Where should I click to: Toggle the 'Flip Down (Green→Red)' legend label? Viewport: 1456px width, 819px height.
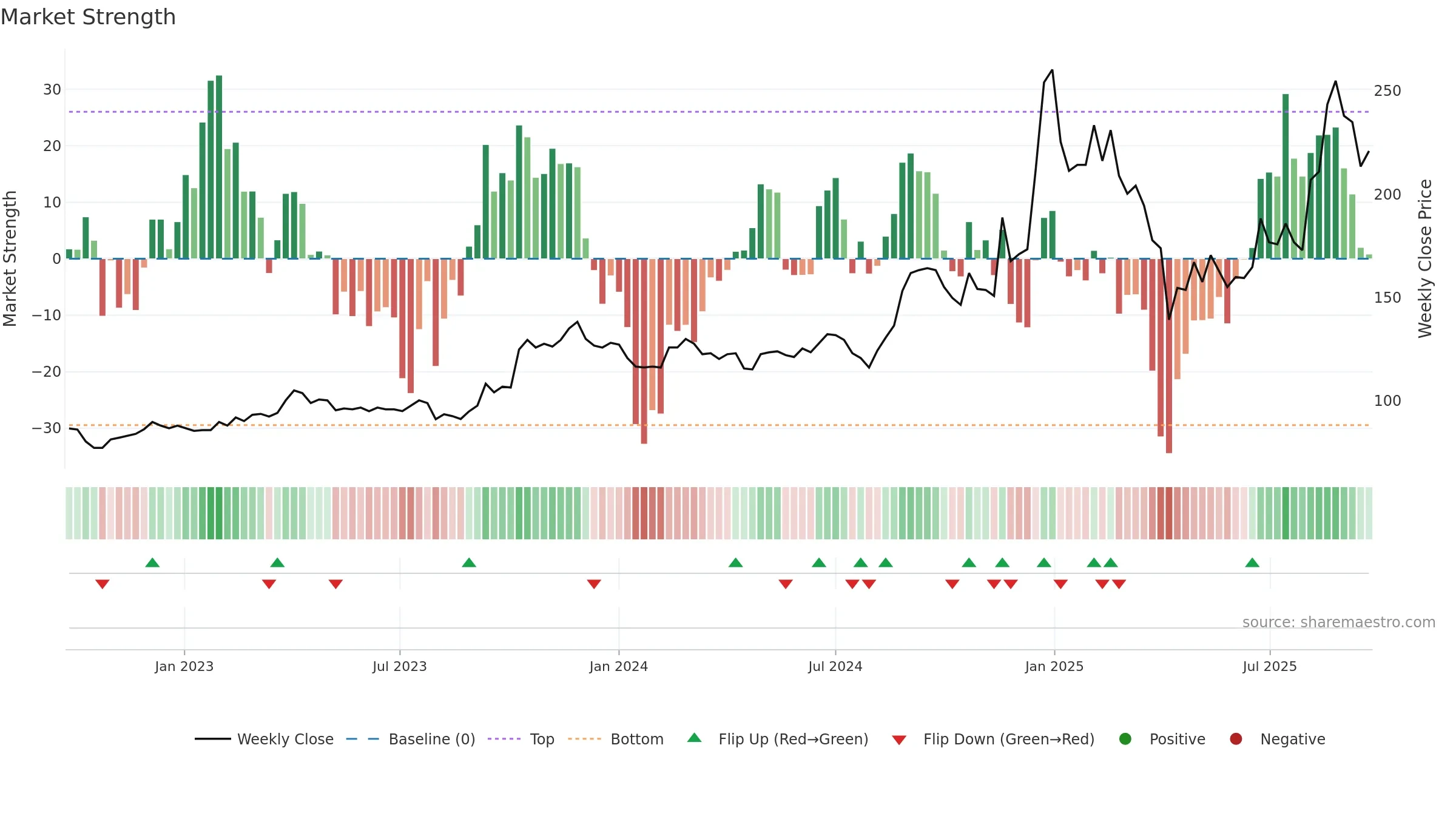tap(1009, 739)
